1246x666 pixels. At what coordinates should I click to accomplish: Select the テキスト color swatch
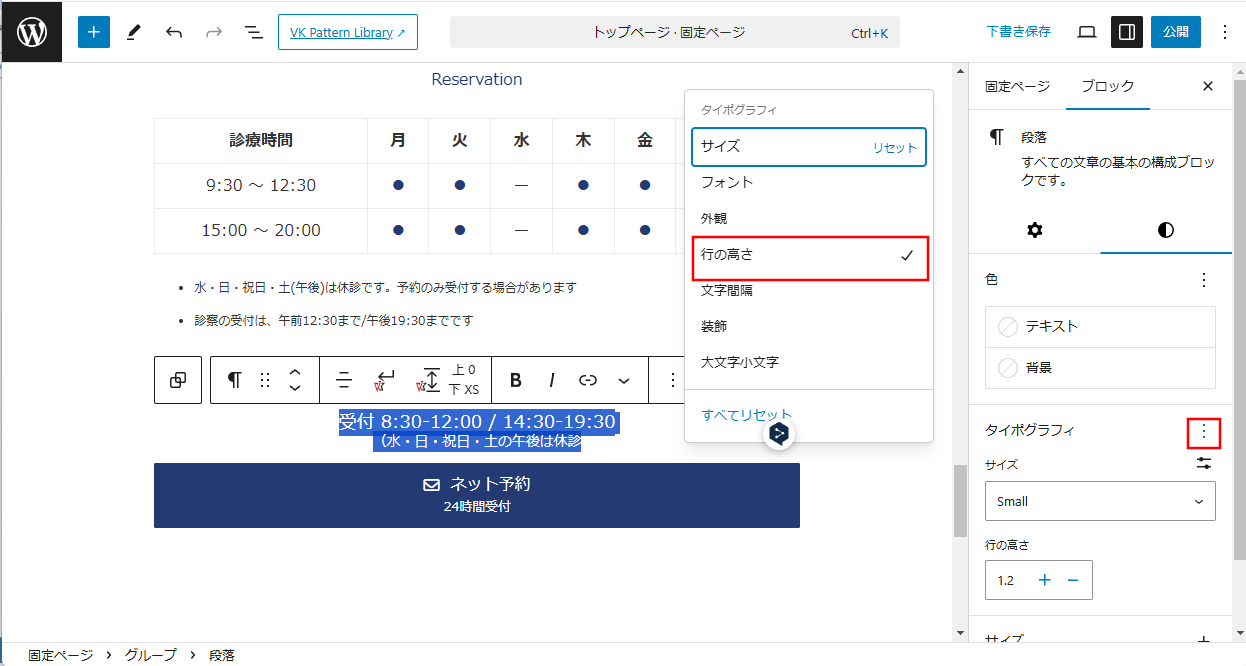pyautogui.click(x=1100, y=327)
